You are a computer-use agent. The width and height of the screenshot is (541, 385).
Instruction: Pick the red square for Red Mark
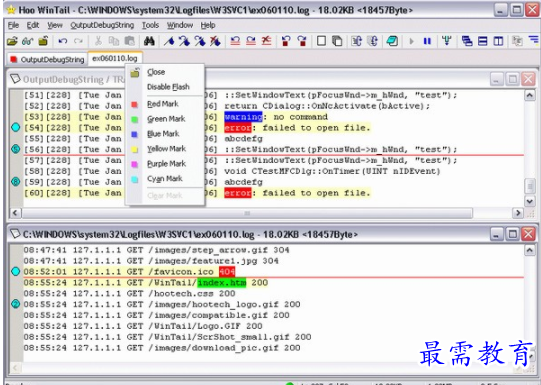135,105
